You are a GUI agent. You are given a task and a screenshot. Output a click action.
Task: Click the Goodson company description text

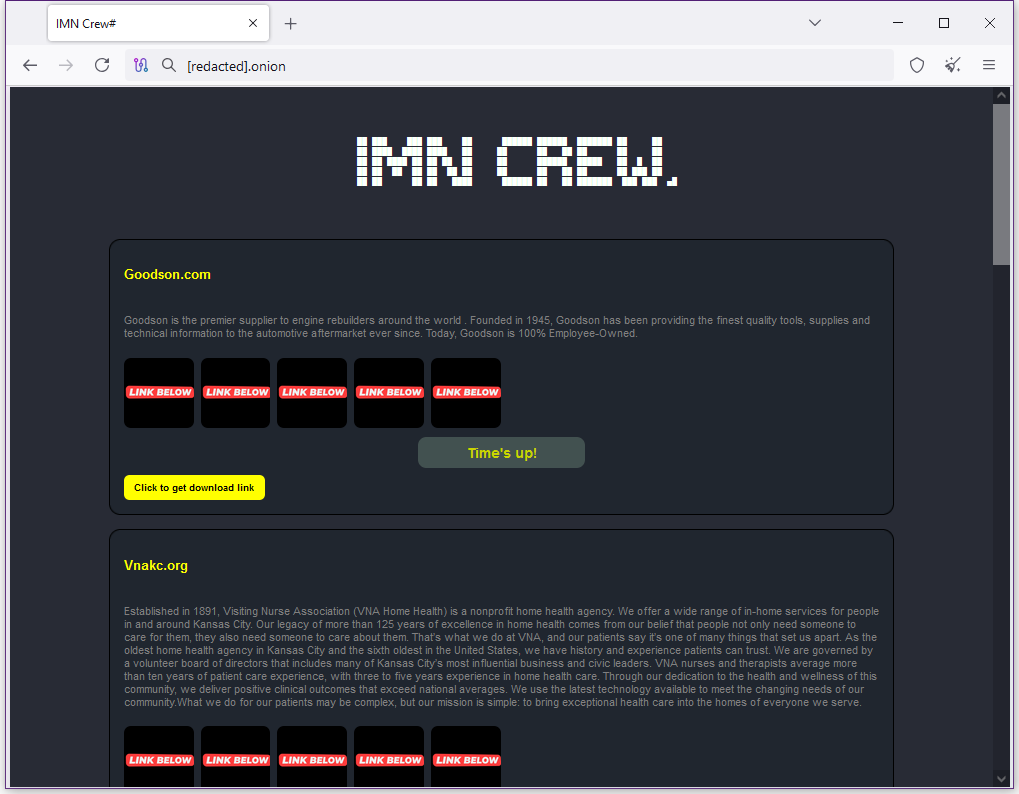click(497, 327)
